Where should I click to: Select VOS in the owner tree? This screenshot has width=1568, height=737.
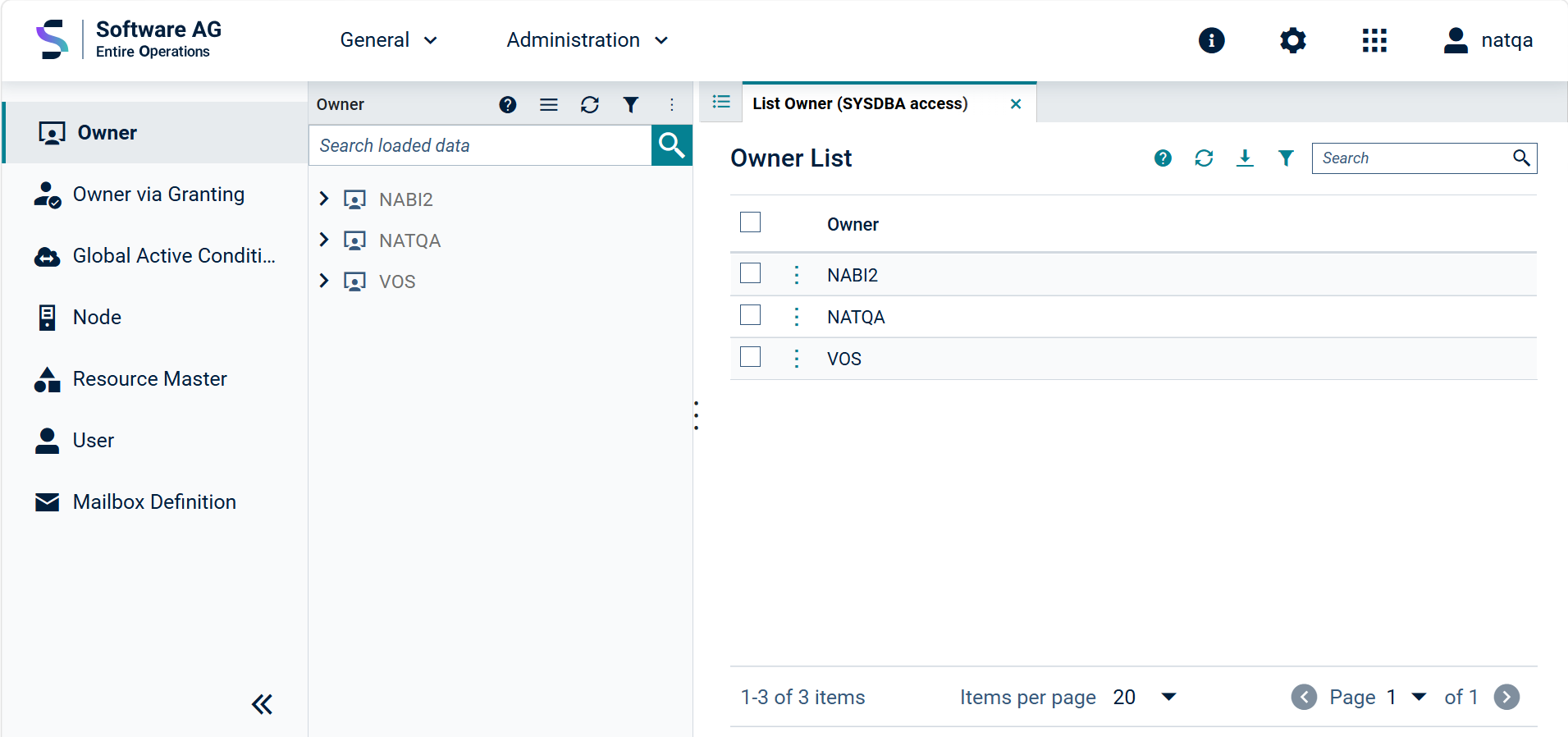tap(397, 282)
